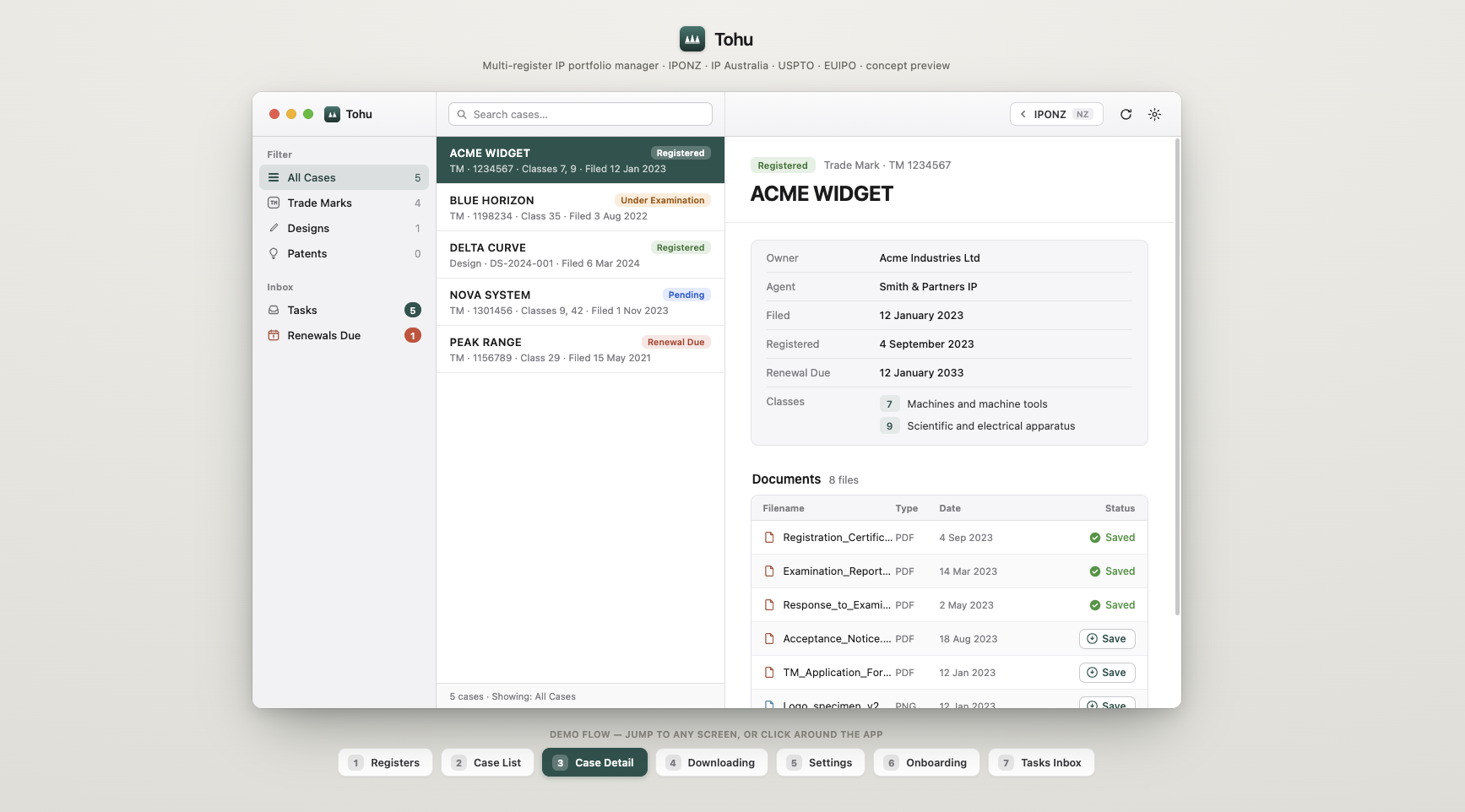Select the NOVA SYSTEM case

click(x=580, y=302)
